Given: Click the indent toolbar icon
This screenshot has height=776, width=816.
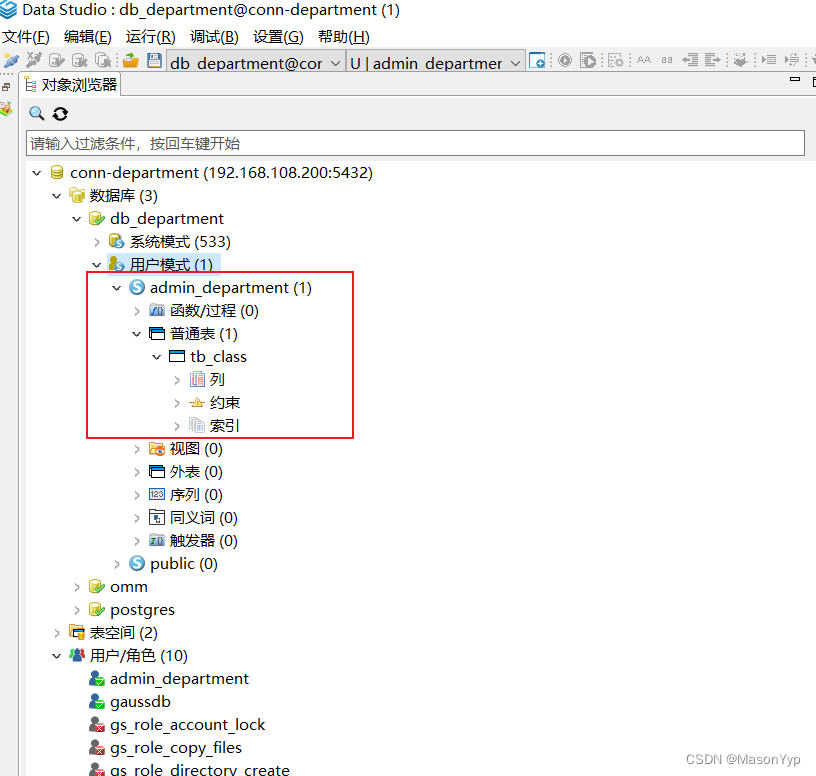Looking at the screenshot, I should point(712,60).
